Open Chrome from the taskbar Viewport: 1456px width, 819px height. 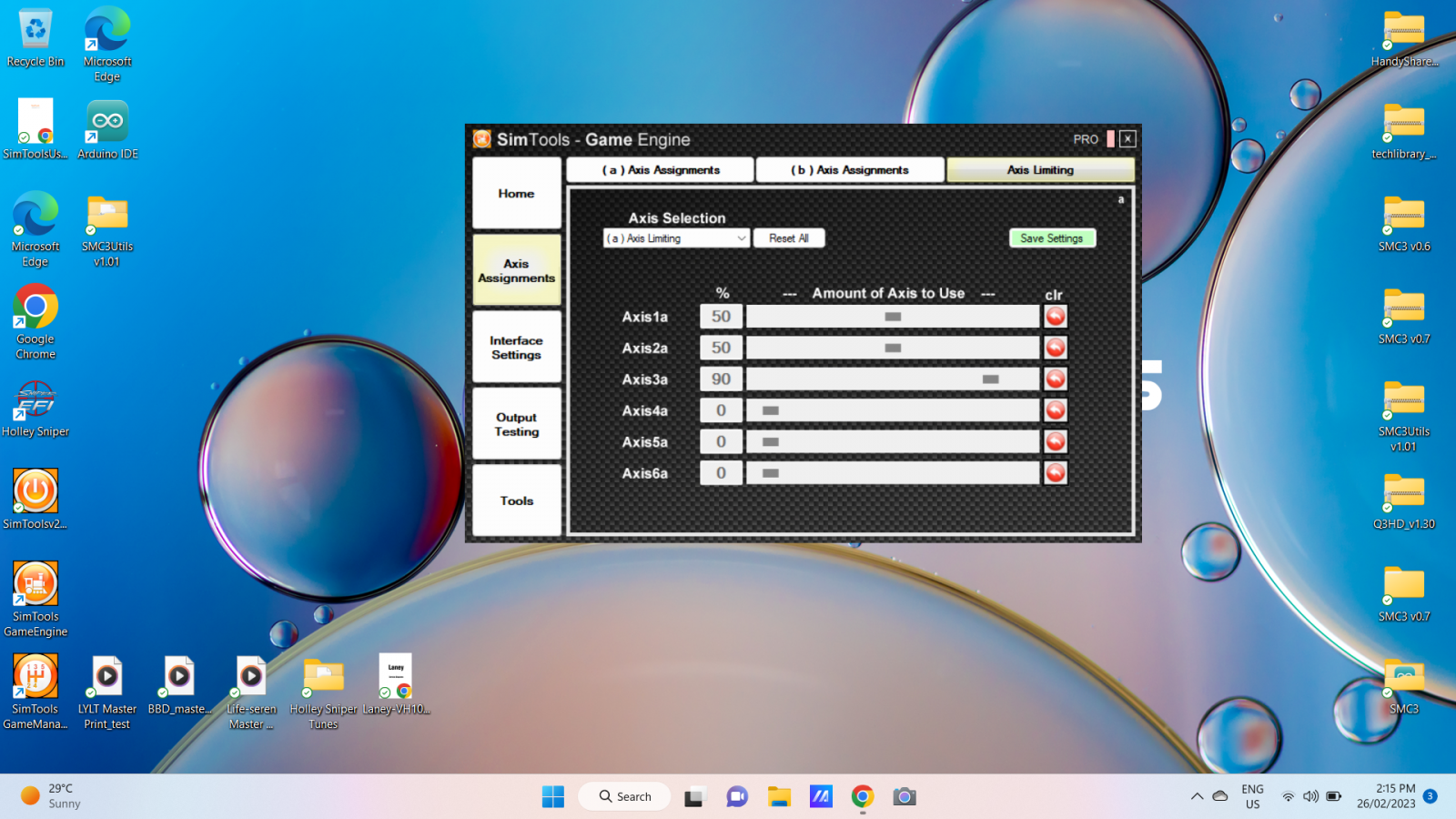(x=863, y=797)
